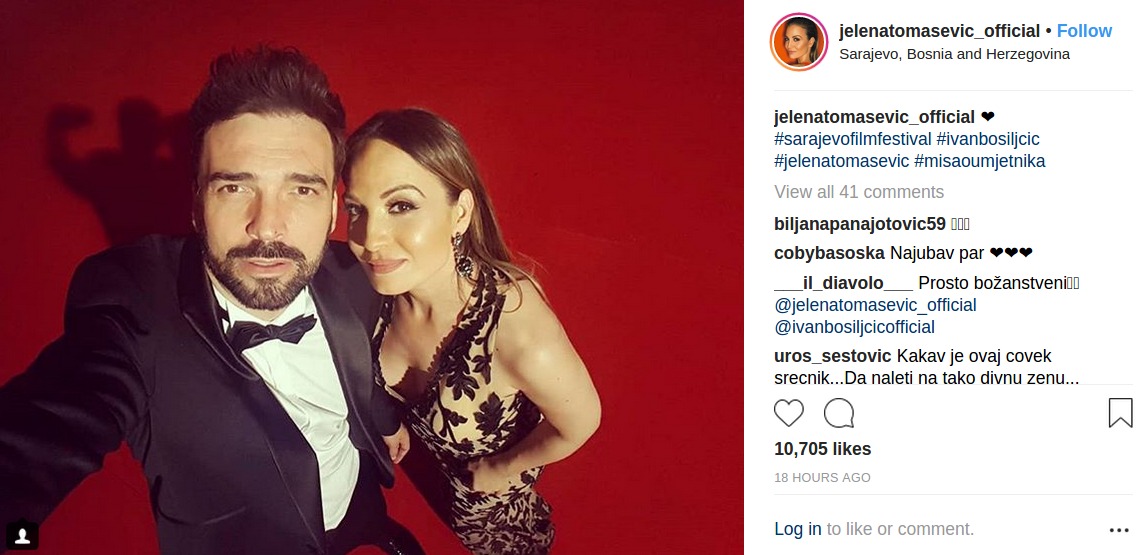Save post with bookmark icon
The width and height of the screenshot is (1137, 555).
[x=1120, y=413]
